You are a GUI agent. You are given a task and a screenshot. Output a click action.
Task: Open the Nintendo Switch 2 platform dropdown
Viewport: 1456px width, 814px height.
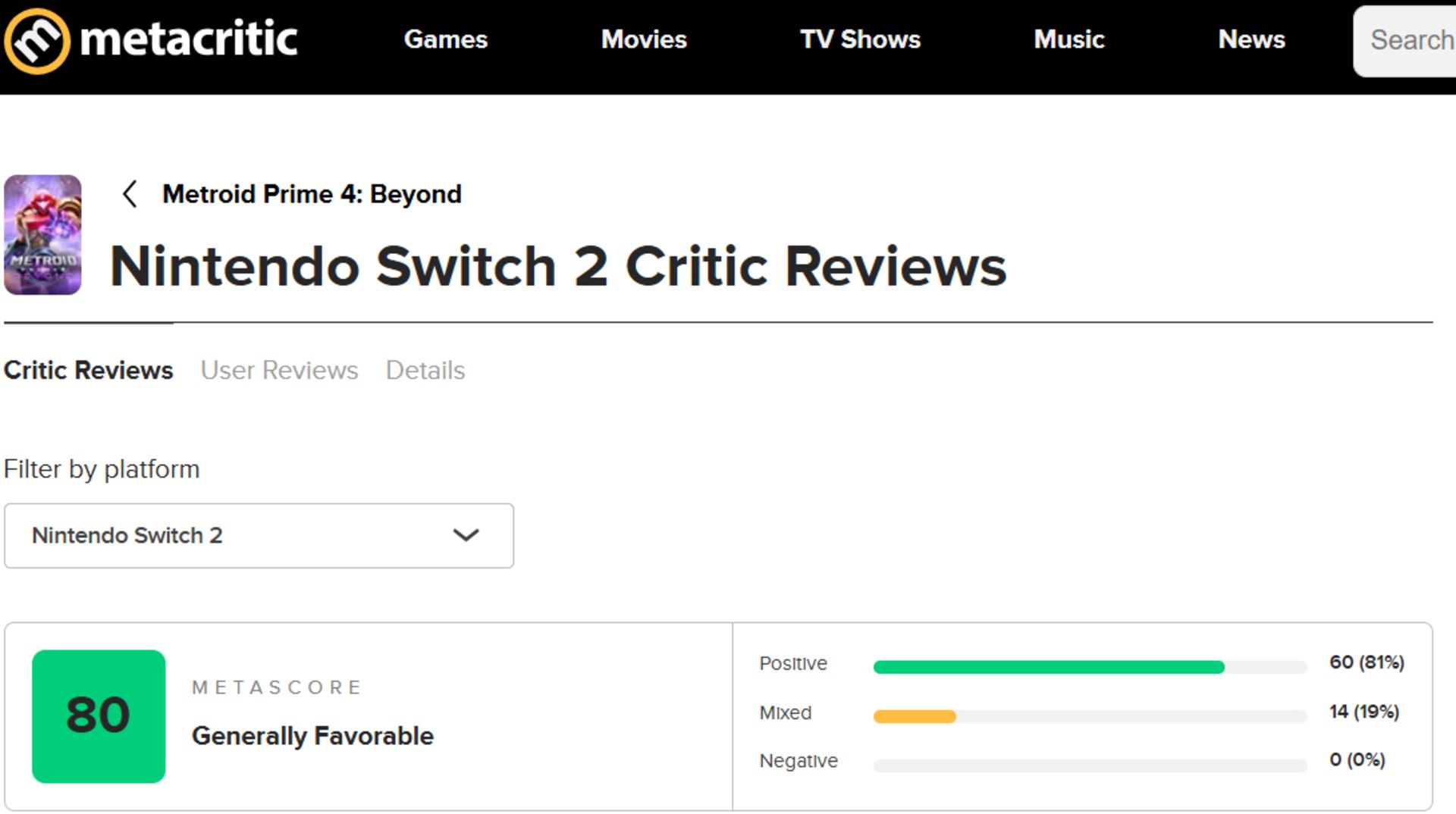pyautogui.click(x=258, y=536)
